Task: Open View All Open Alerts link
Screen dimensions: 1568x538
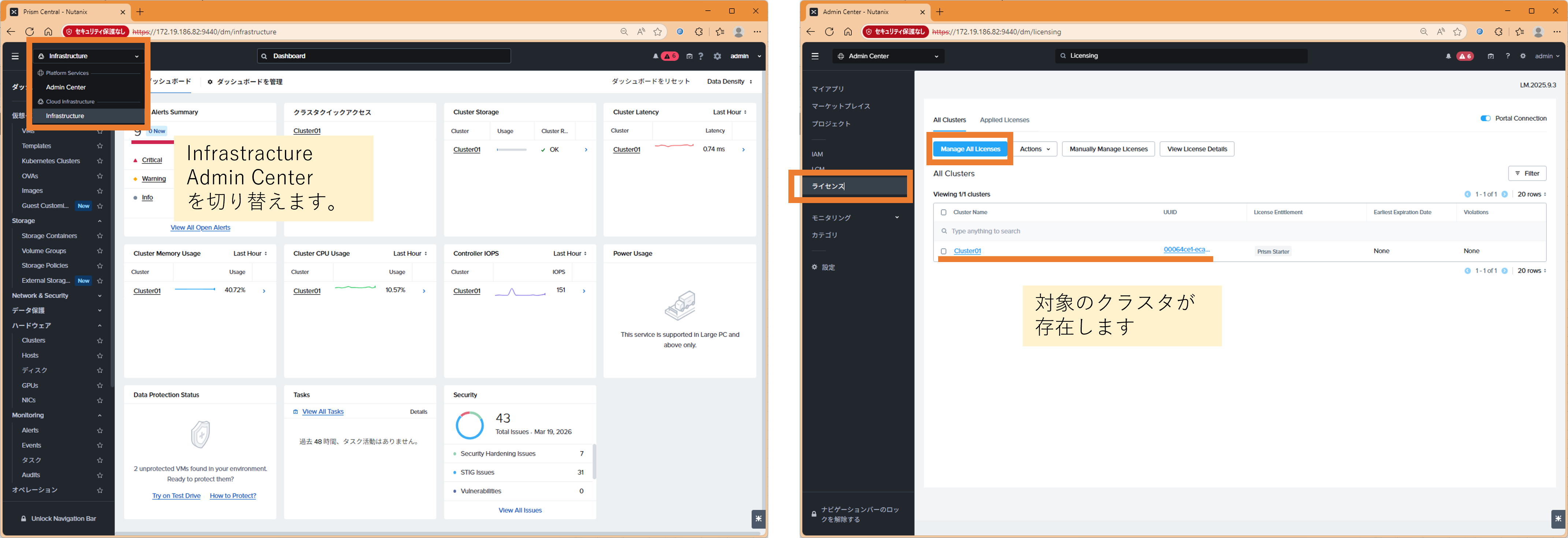Action: pos(200,228)
